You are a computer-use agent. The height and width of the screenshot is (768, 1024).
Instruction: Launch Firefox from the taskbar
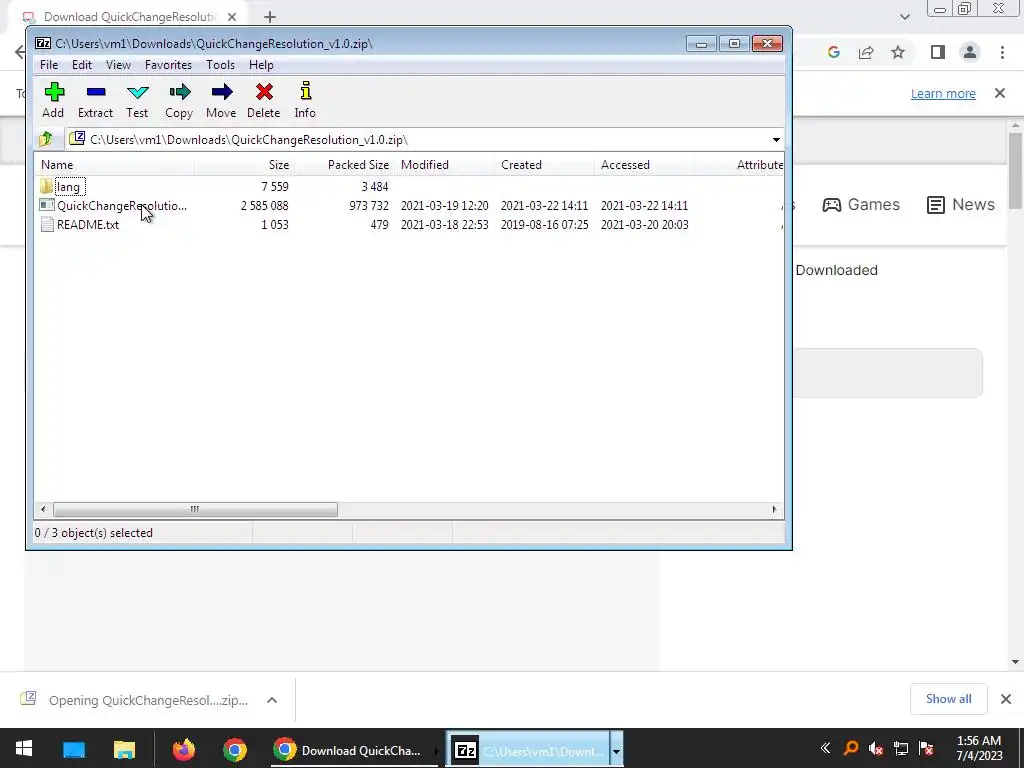(184, 749)
